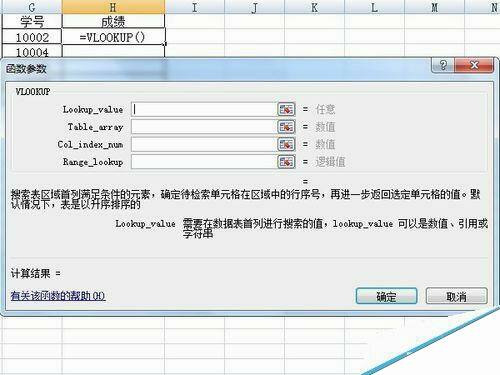Click the Col_index_num range selector icon
The image size is (500, 375).
click(x=286, y=144)
